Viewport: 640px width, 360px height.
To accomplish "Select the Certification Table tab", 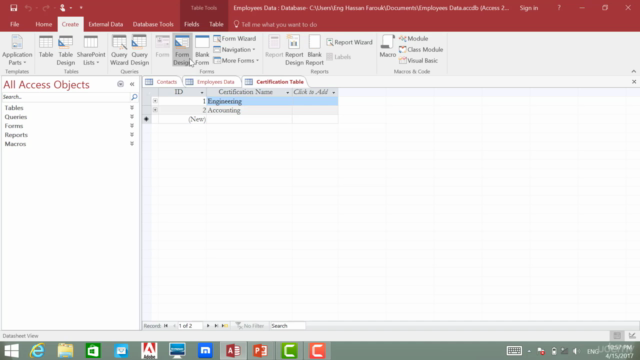I will 275,82.
